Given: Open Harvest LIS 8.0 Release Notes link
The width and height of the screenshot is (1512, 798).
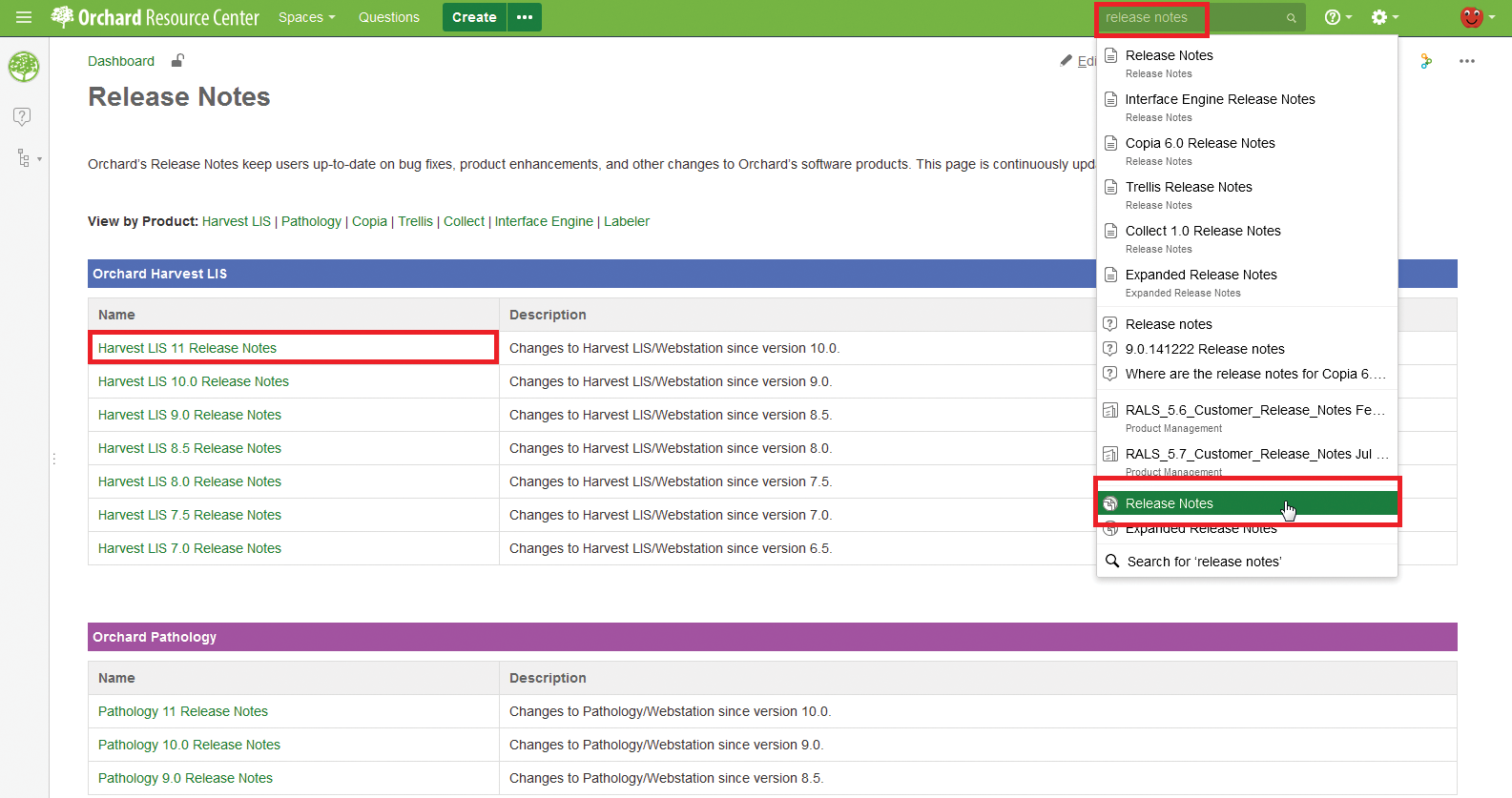Looking at the screenshot, I should pyautogui.click(x=190, y=481).
